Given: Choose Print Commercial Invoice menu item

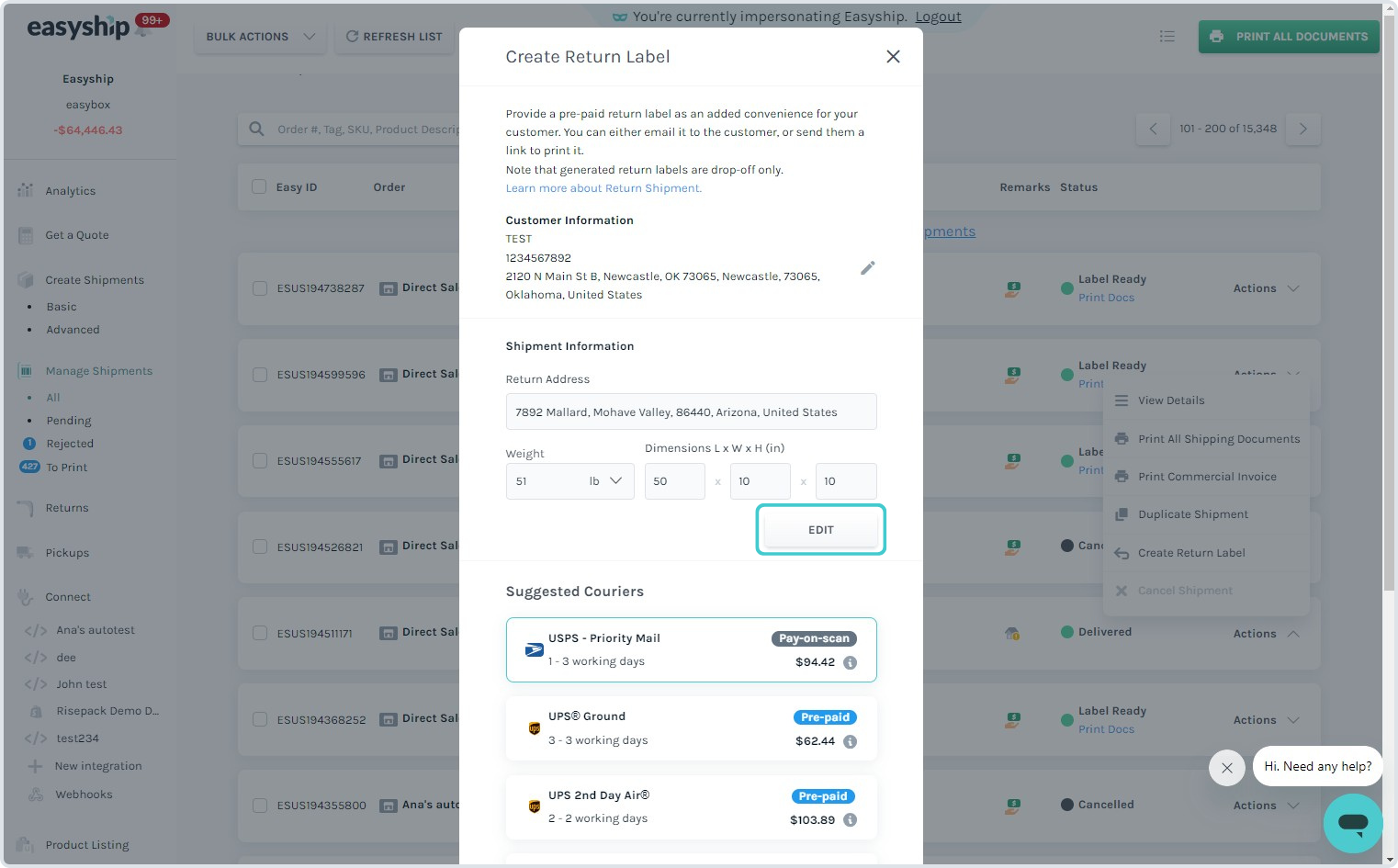Looking at the screenshot, I should pos(1206,477).
